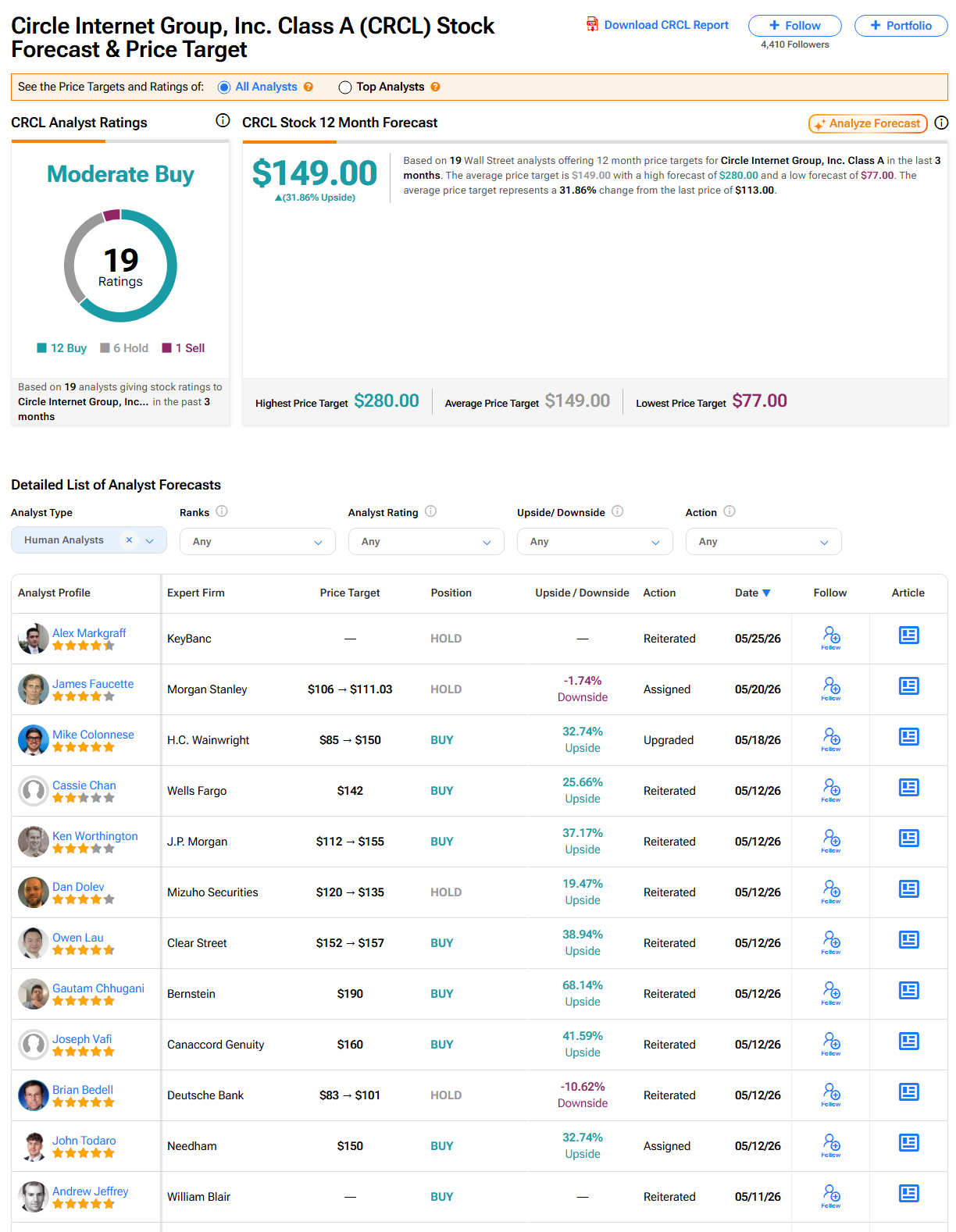The height and width of the screenshot is (1232, 956).
Task: Click the 19 Ratings donut chart
Action: pos(120,266)
